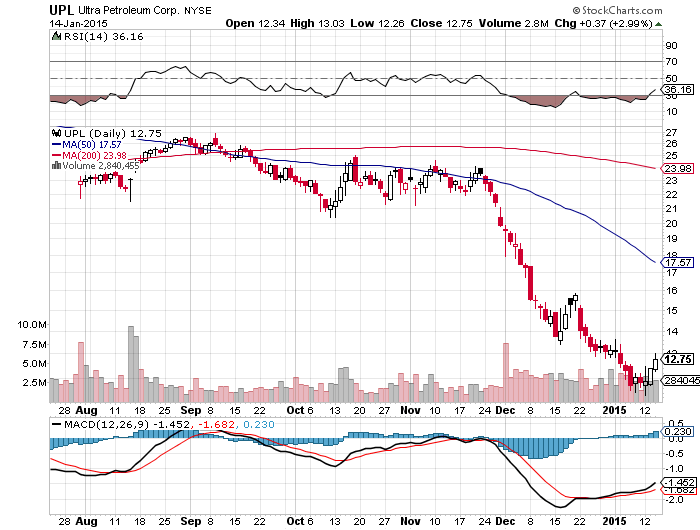Click the MA(200) 23.98 legend entry
Screen dimensions: 700x530
89,155
